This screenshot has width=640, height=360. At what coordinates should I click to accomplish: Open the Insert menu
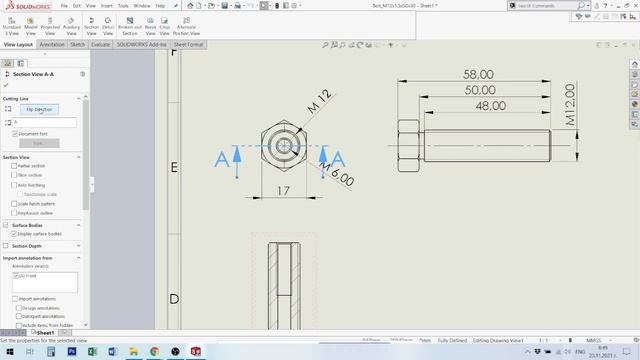[107, 6]
